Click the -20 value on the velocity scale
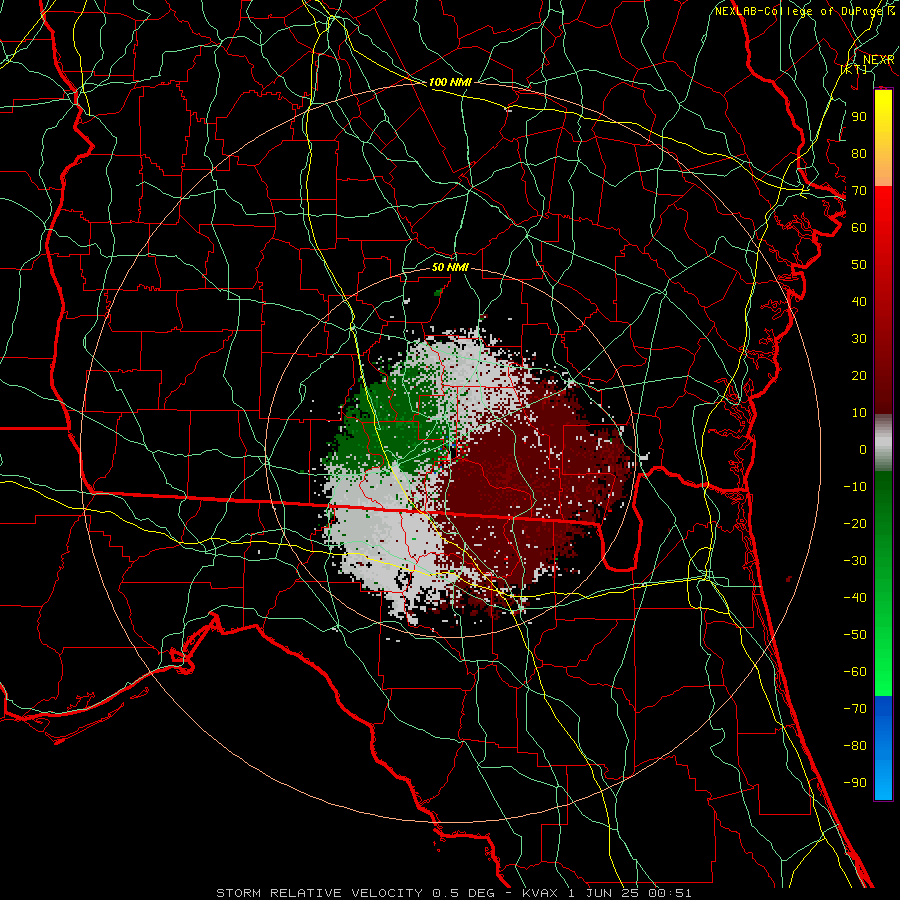The height and width of the screenshot is (900, 900). 855,524
